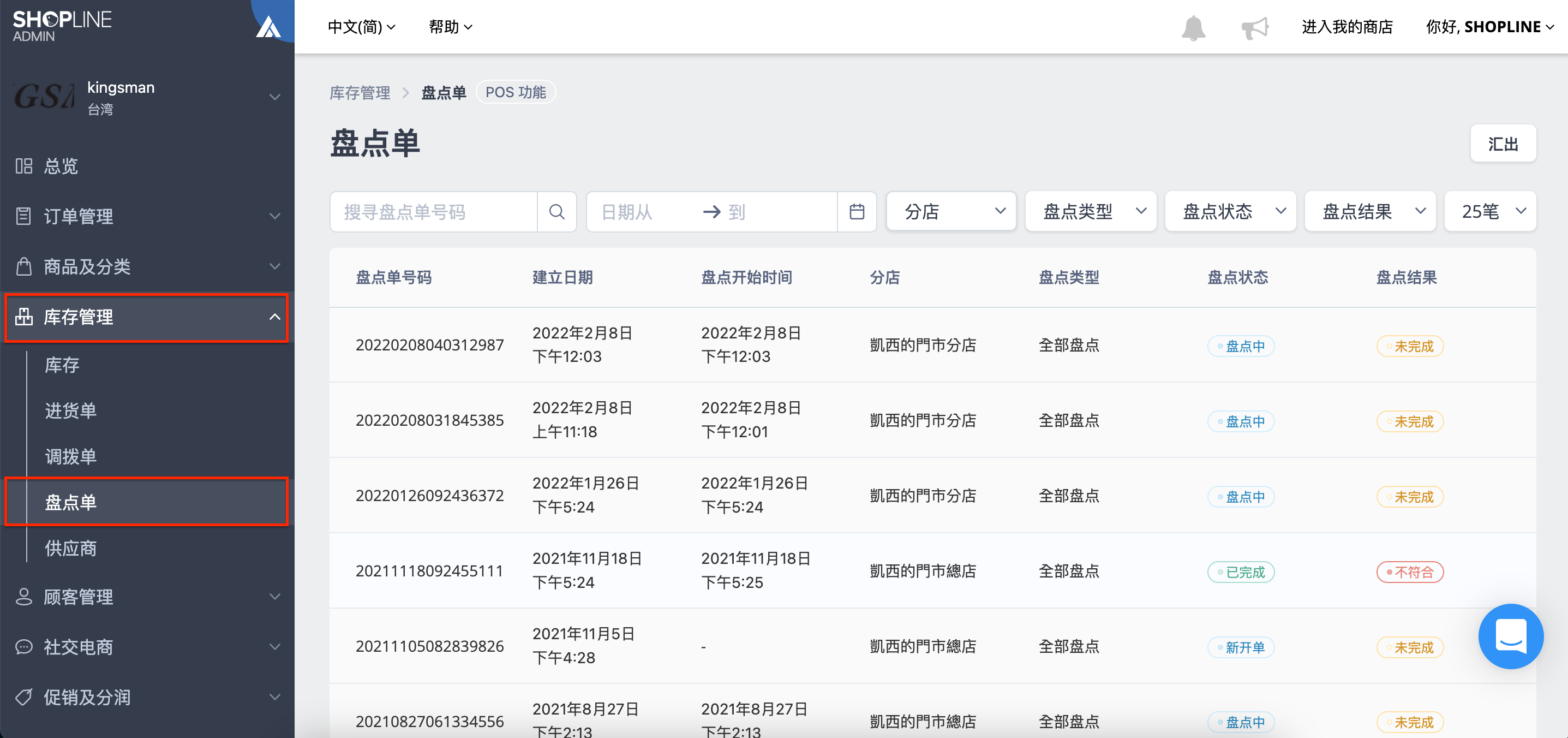1568x738 pixels.
Task: Click the notification bell icon
Action: (x=1193, y=27)
